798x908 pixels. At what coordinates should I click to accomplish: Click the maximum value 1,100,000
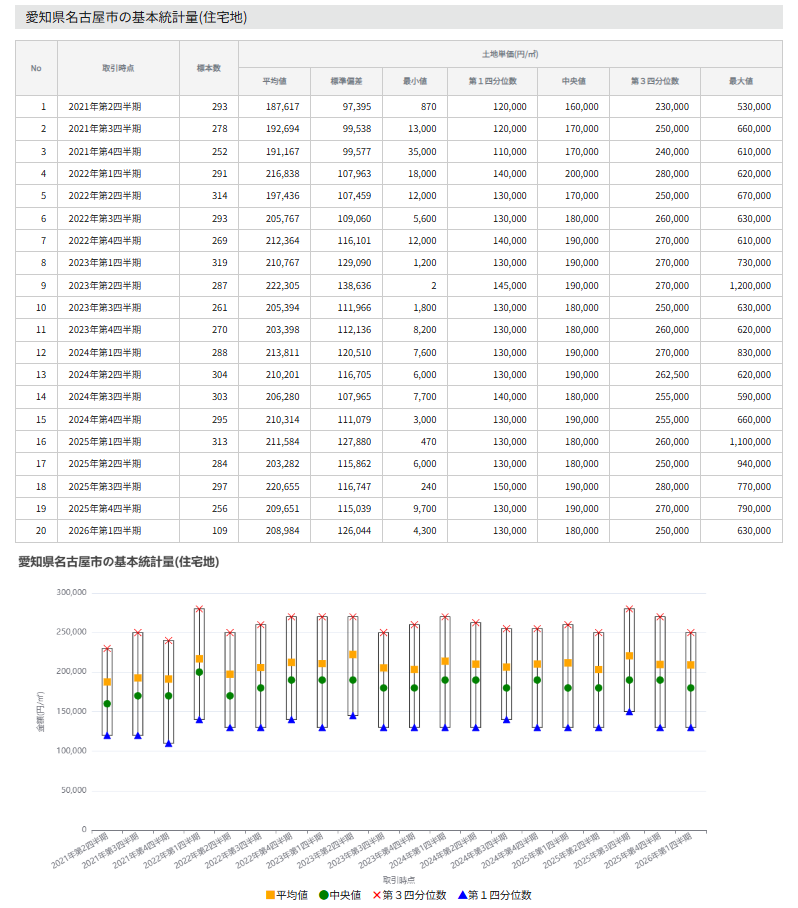(x=751, y=442)
